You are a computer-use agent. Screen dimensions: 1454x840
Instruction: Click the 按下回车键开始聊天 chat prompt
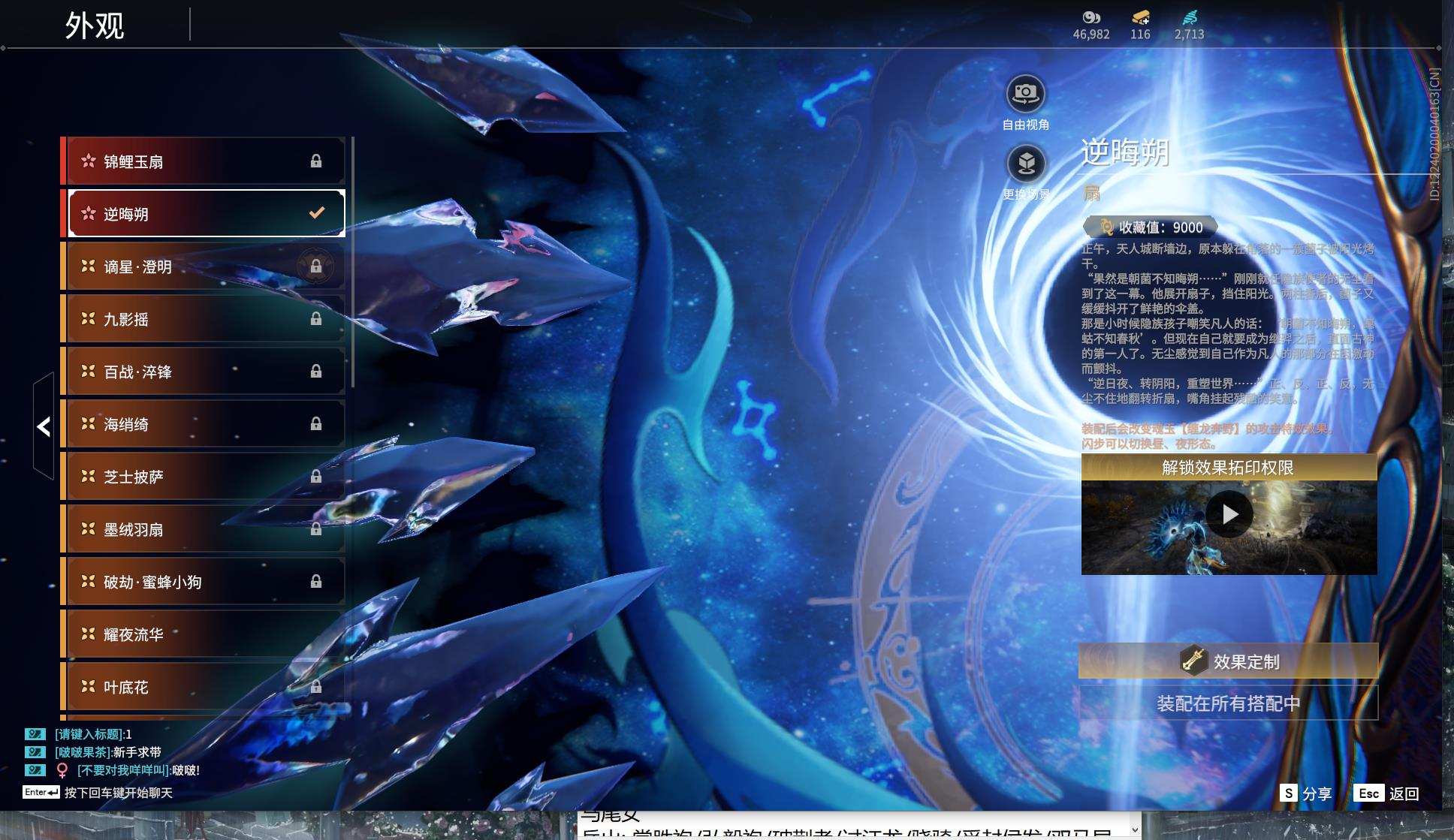(119, 793)
